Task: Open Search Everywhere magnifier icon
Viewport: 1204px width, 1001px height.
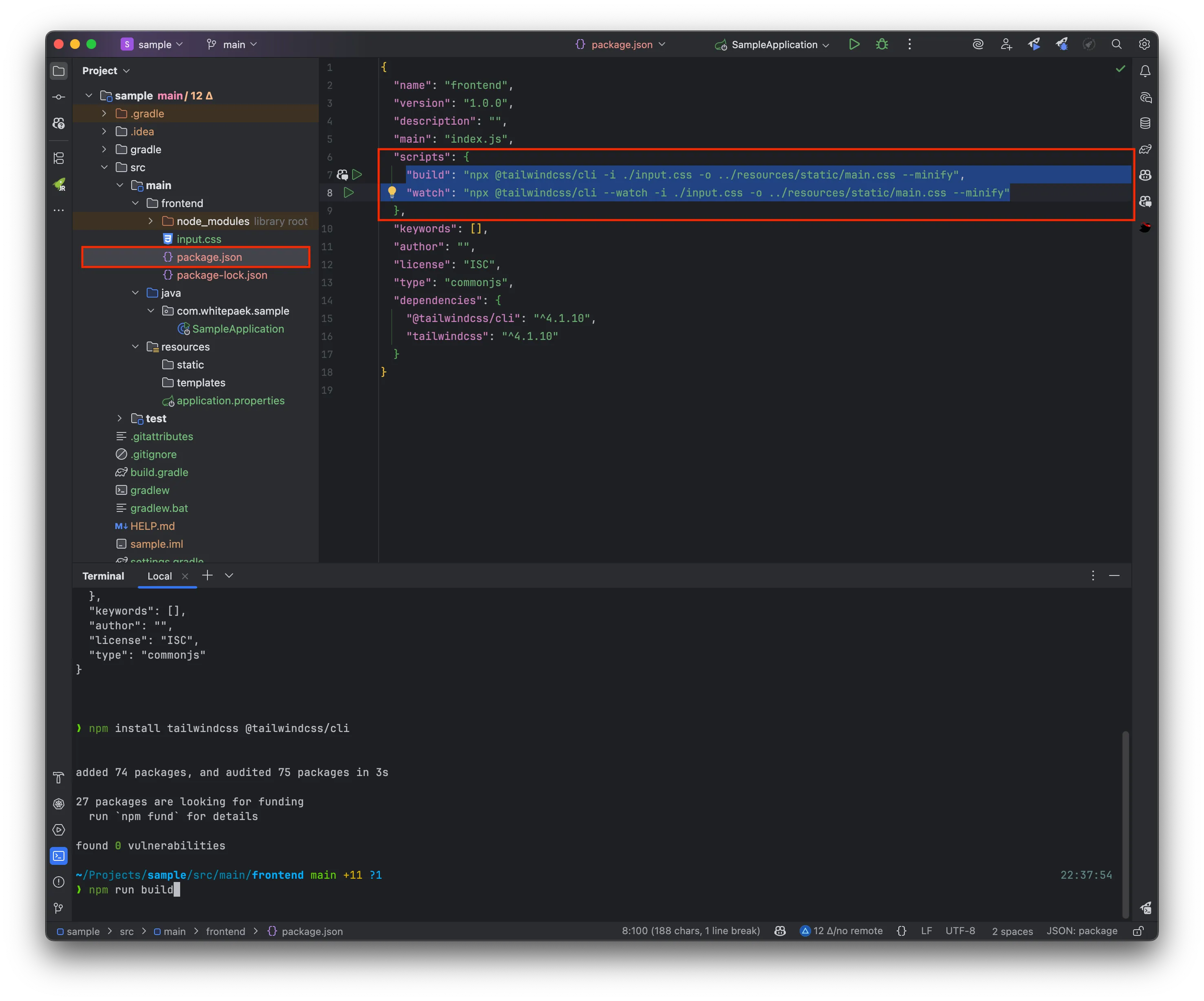Action: point(1116,44)
